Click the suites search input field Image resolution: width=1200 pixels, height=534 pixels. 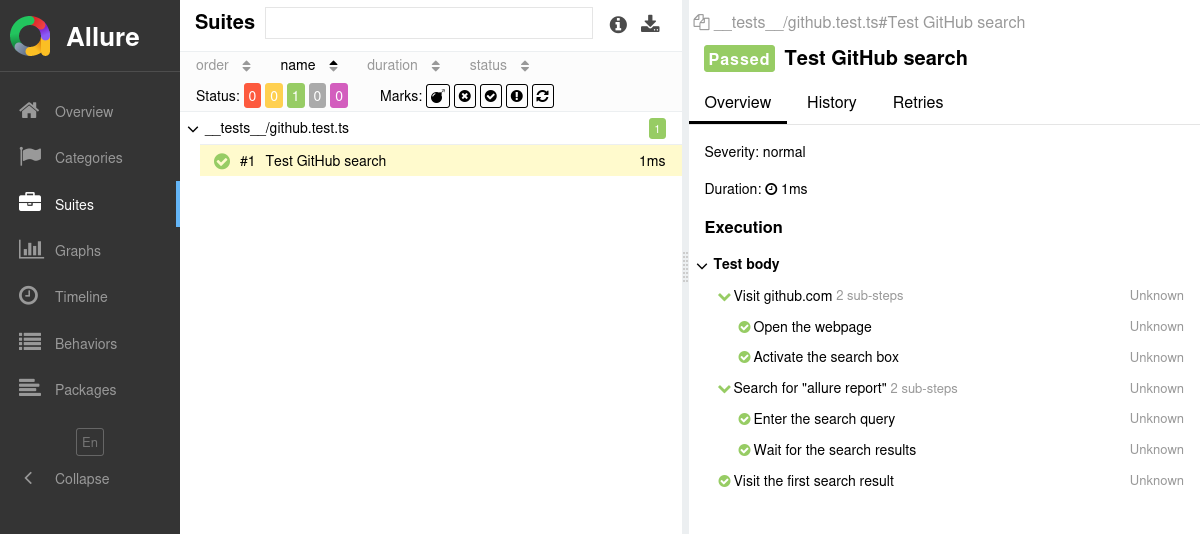[429, 23]
